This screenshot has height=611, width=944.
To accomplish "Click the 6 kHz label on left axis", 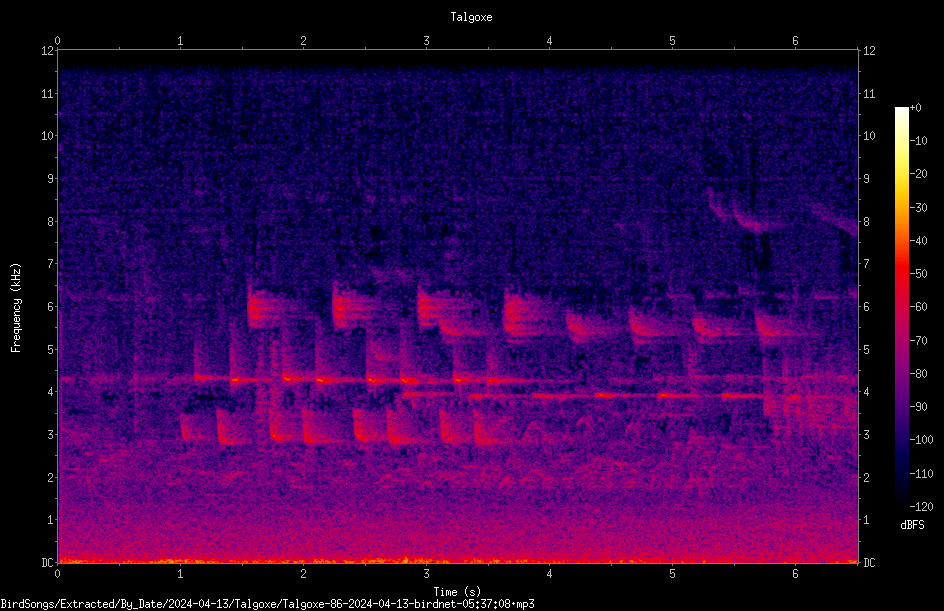I will pyautogui.click(x=51, y=306).
